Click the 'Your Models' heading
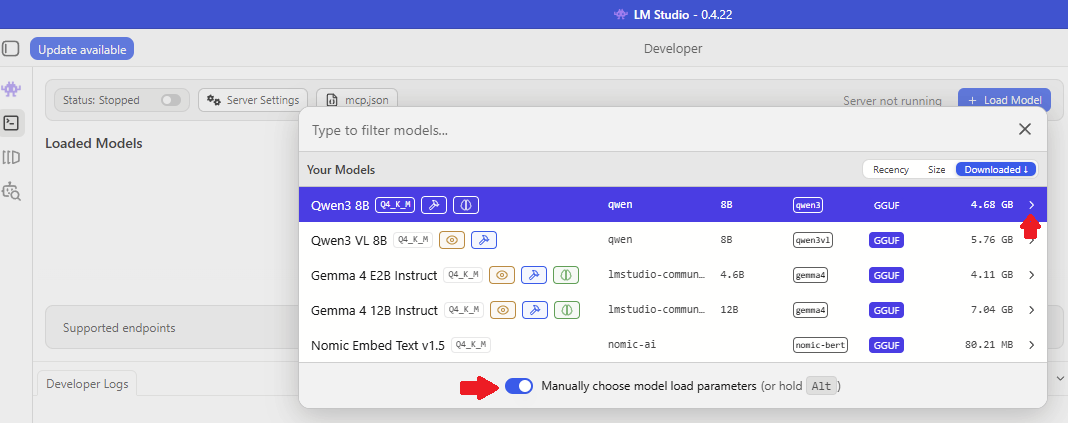Image resolution: width=1068 pixels, height=423 pixels. [x=341, y=170]
